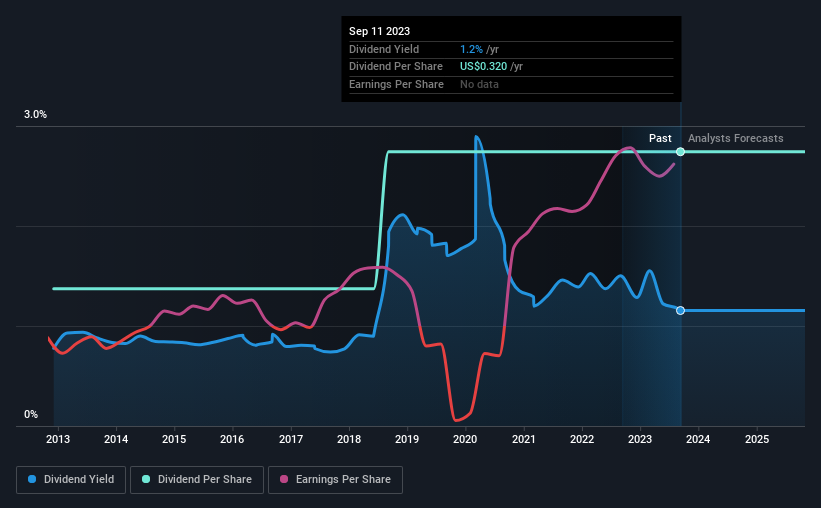Select the 2024 label on the x-axis
Screen dimensions: 821x508
pos(698,439)
